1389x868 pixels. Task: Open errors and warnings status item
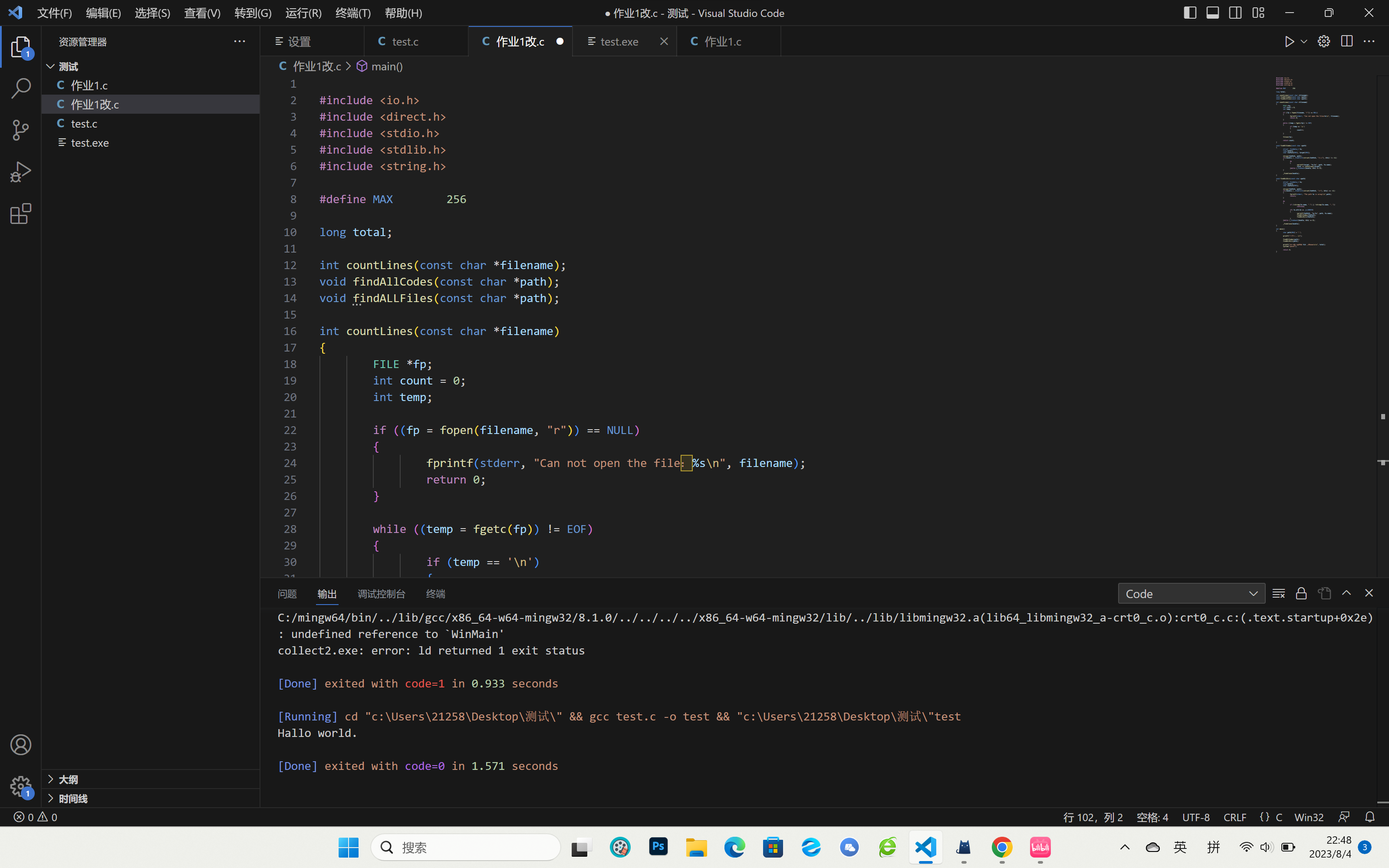[36, 817]
